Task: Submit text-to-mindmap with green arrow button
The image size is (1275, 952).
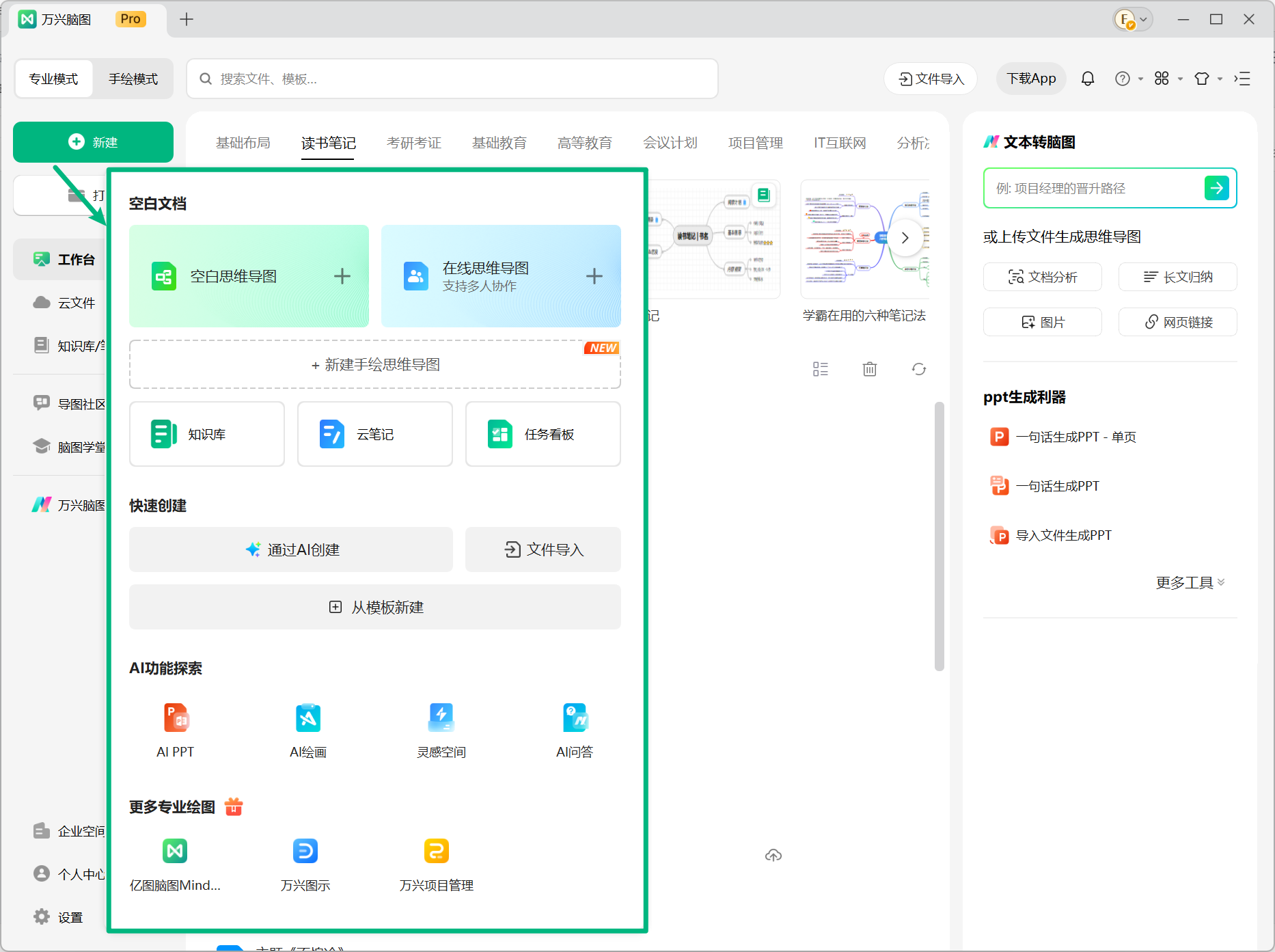Action: click(1217, 187)
